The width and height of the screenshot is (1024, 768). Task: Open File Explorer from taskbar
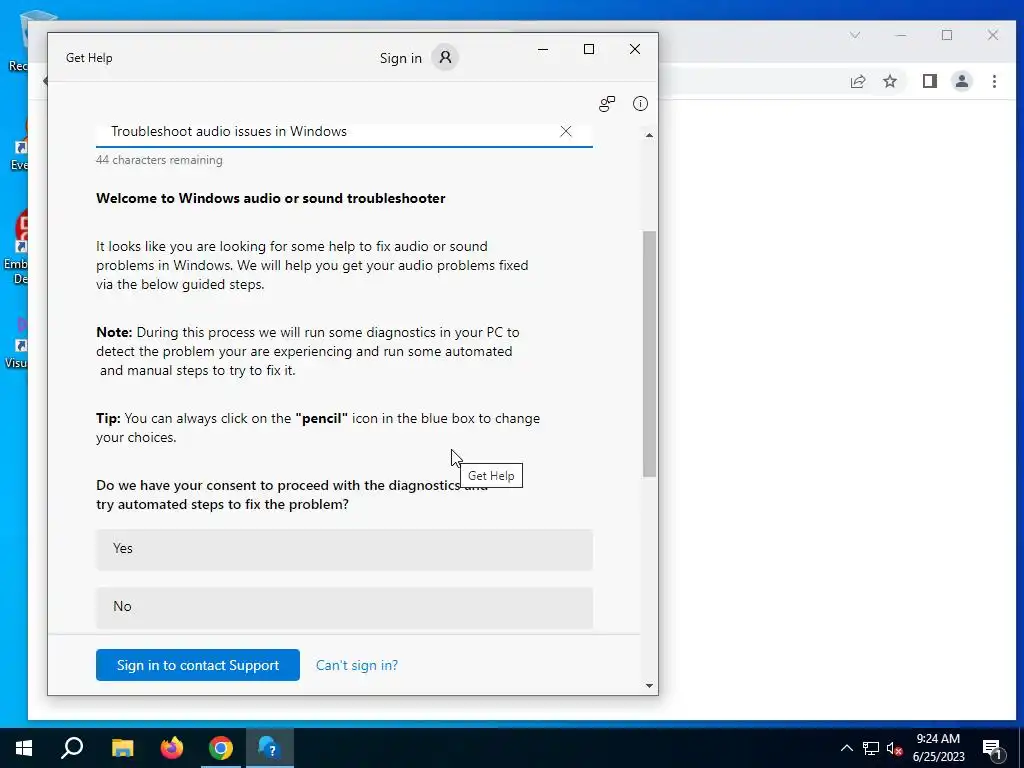point(122,747)
